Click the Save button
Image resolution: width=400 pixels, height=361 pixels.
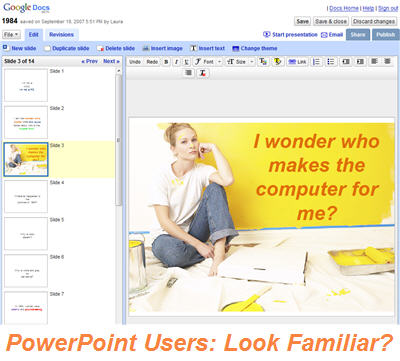point(302,21)
